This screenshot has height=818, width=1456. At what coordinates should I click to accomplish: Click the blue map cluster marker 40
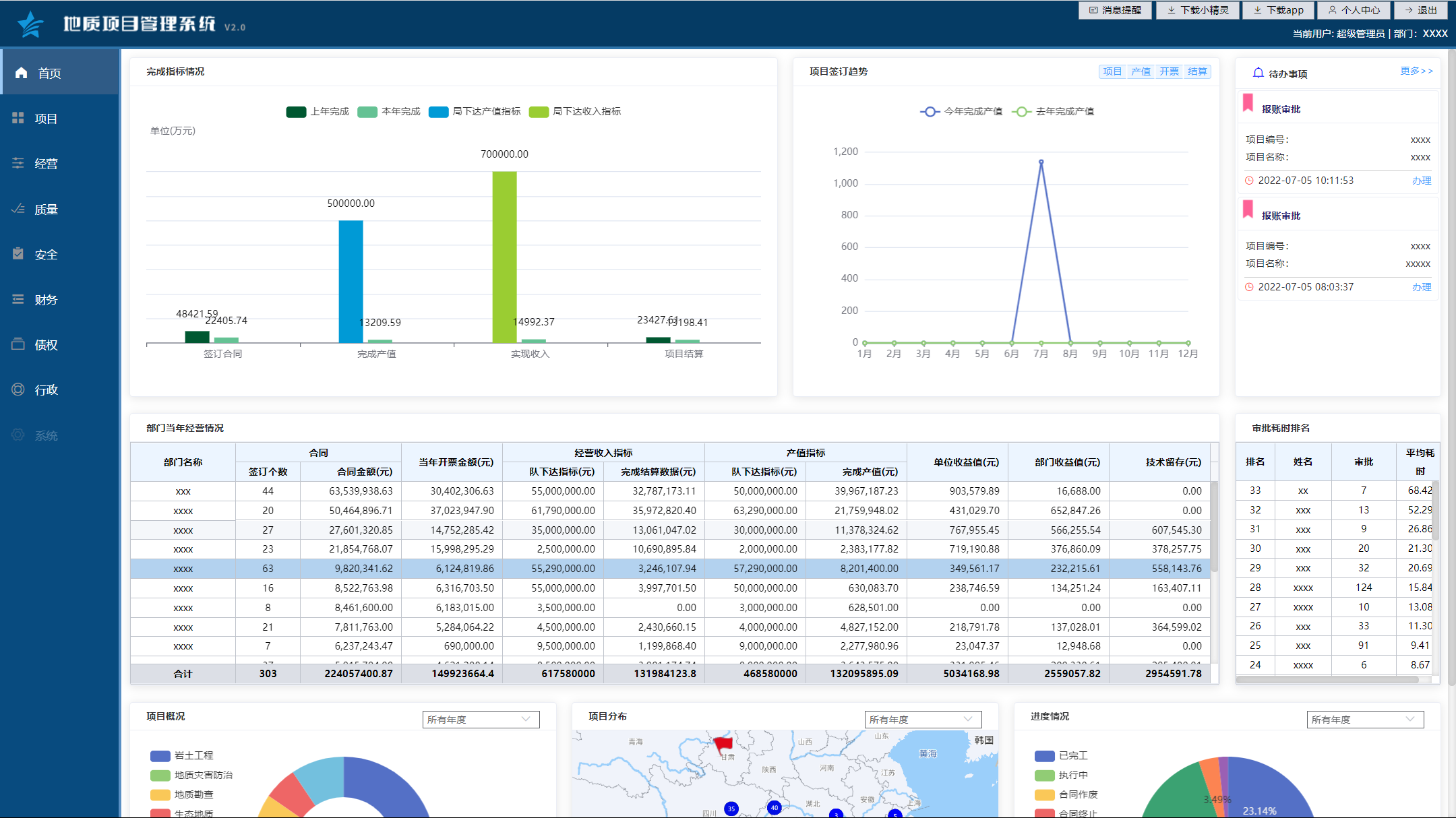(775, 807)
